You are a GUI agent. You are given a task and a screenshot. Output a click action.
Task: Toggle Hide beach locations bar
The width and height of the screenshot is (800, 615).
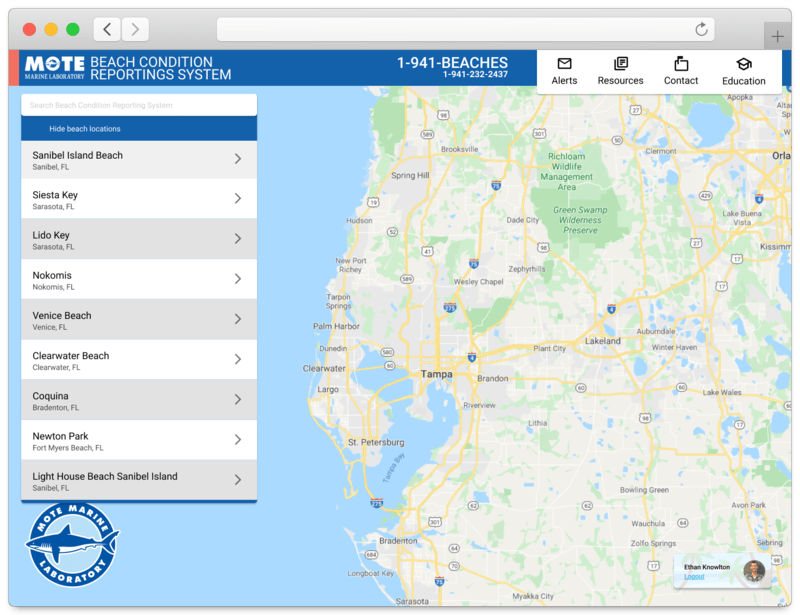coord(139,129)
